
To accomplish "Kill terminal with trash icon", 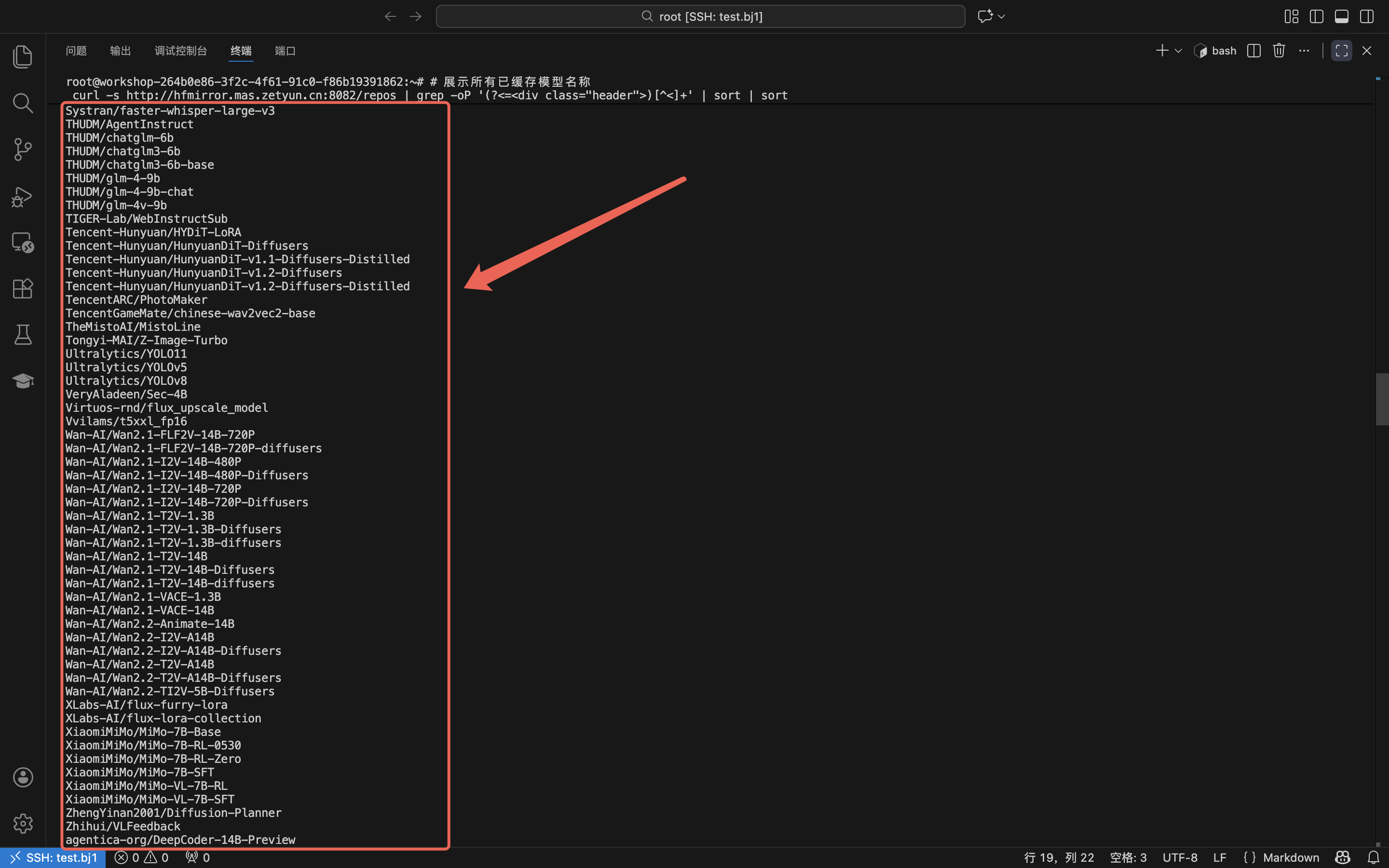I will tap(1279, 51).
